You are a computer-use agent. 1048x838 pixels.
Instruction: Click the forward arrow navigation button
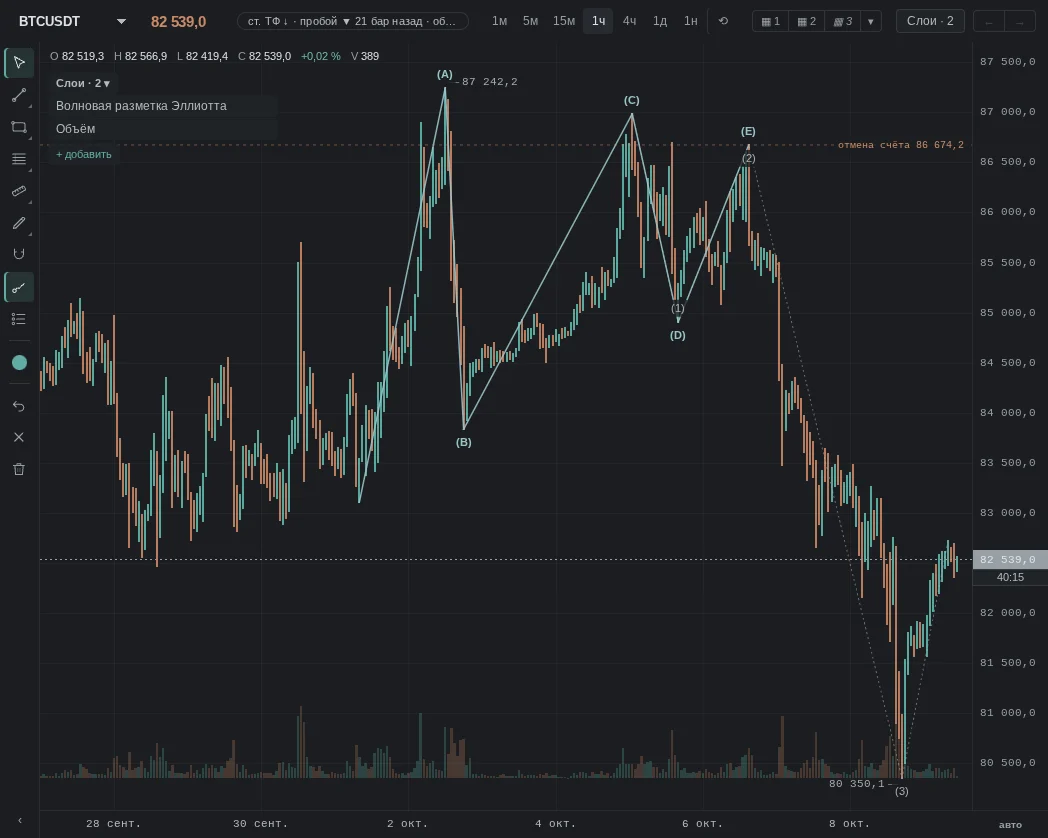tap(1019, 22)
